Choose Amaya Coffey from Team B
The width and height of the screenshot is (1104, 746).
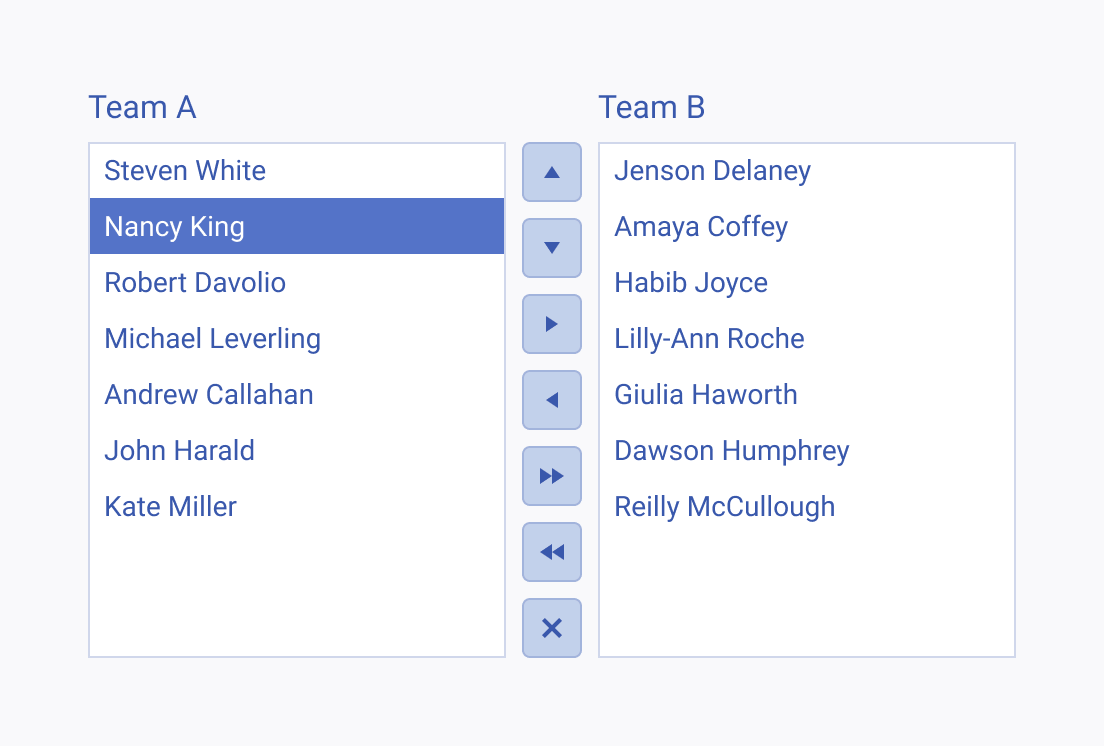click(x=807, y=227)
